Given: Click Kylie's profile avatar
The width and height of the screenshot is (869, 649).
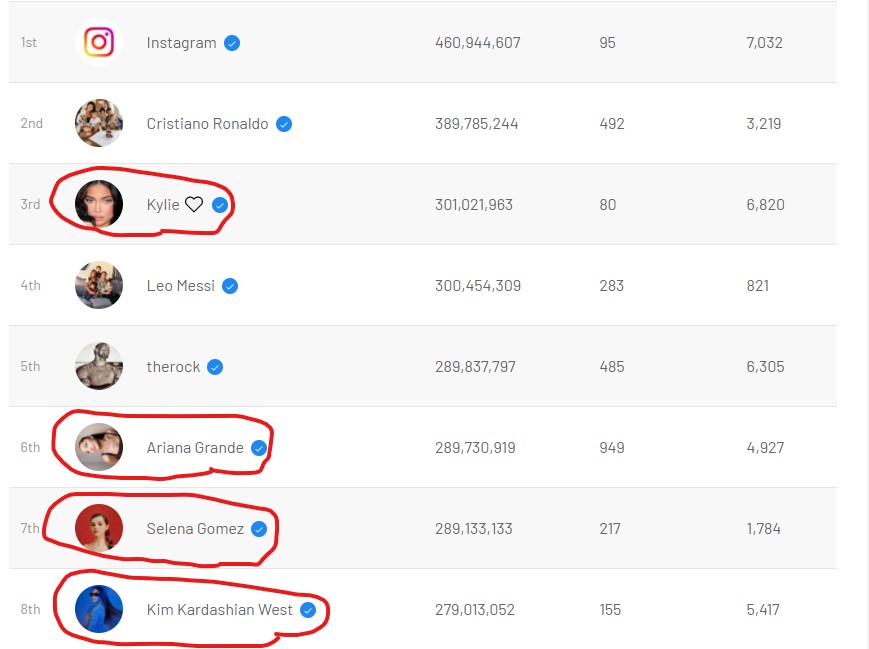Looking at the screenshot, I should pyautogui.click(x=99, y=204).
